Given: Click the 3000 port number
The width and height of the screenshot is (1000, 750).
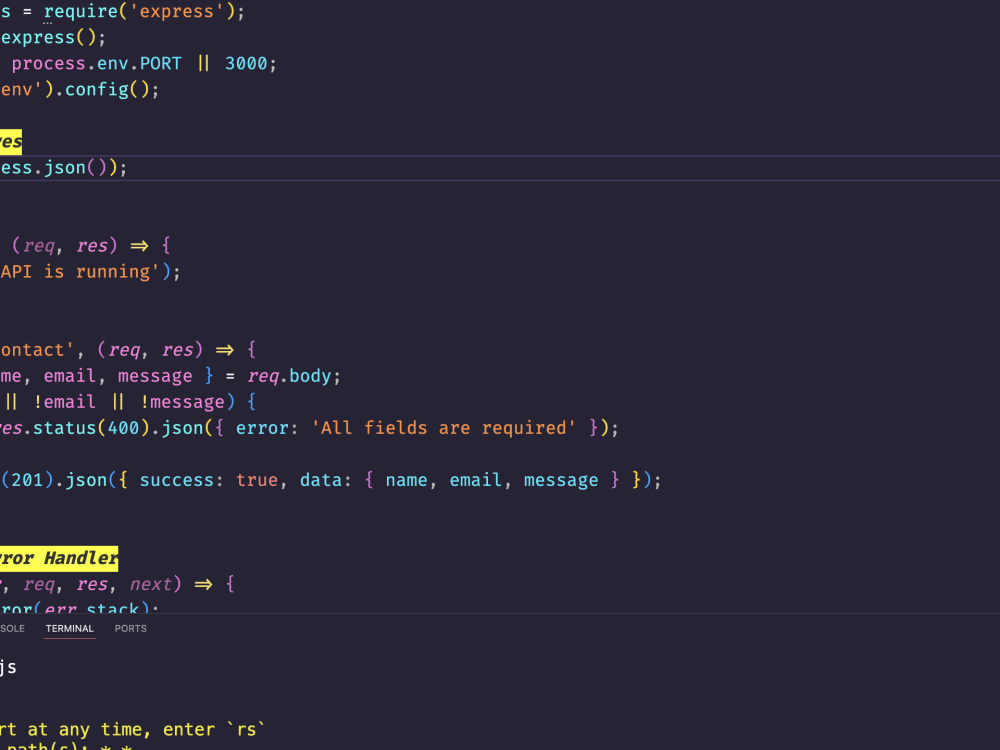Looking at the screenshot, I should pyautogui.click(x=246, y=63).
